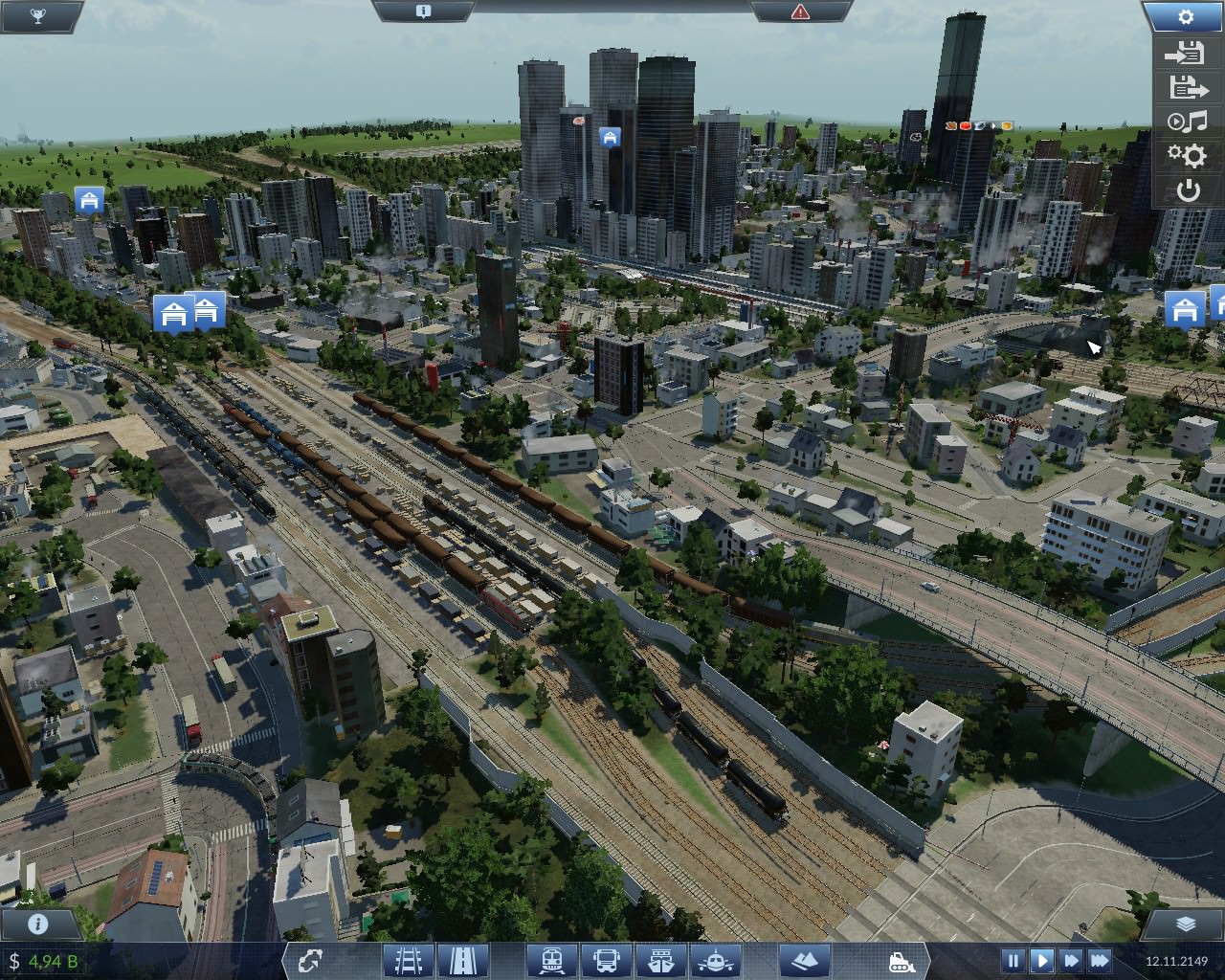Collapse the game menu gear button
This screenshot has width=1225, height=980.
(x=1186, y=16)
